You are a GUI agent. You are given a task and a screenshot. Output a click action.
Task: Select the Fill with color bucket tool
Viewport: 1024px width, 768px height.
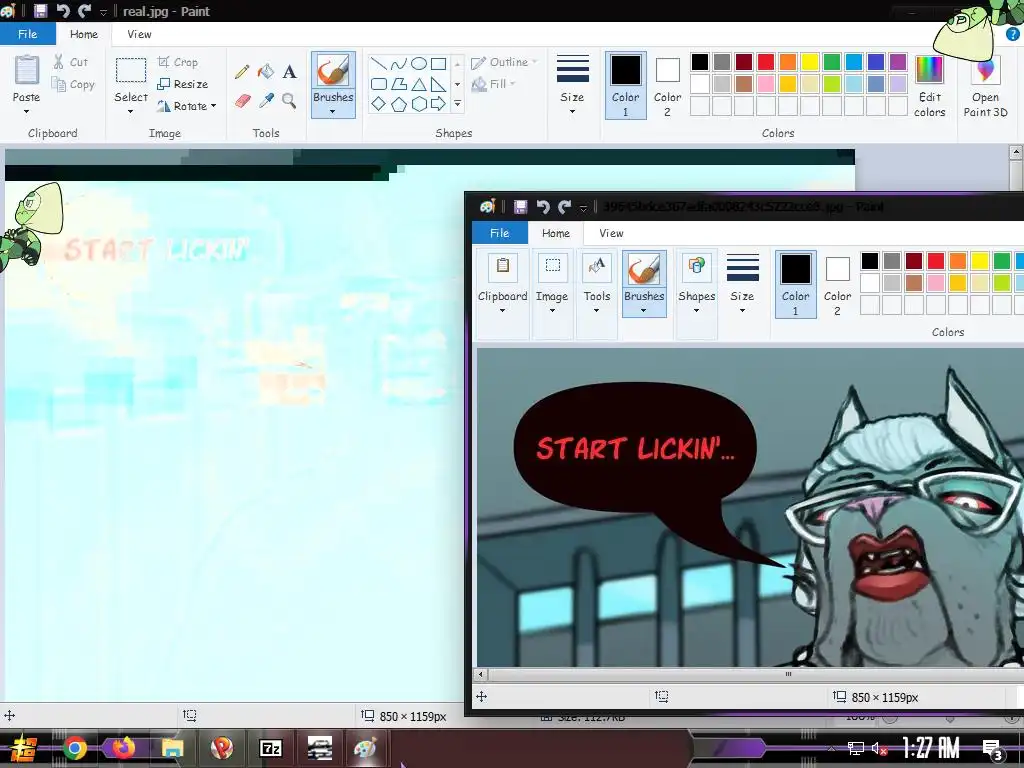point(266,71)
